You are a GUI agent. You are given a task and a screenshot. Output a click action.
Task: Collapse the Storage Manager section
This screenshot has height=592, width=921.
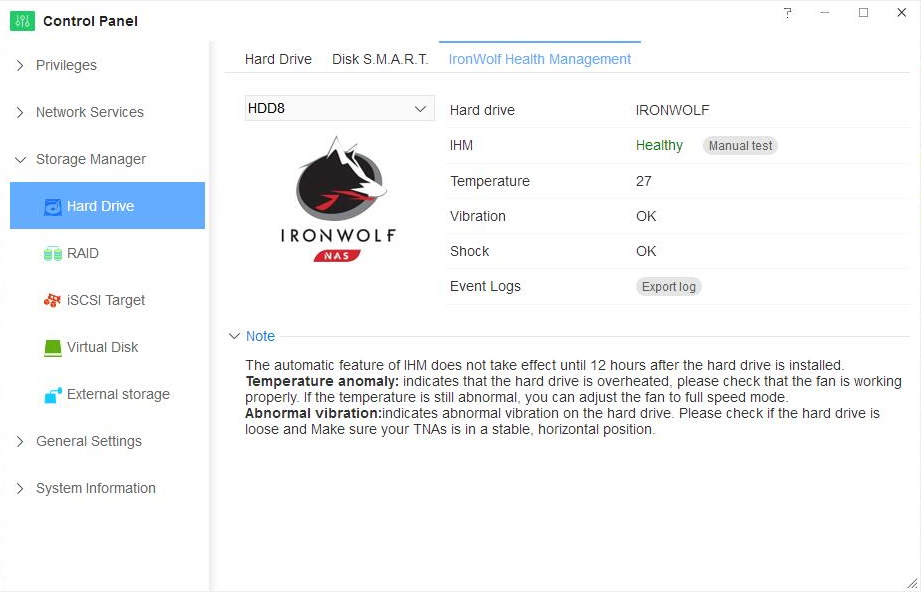20,159
